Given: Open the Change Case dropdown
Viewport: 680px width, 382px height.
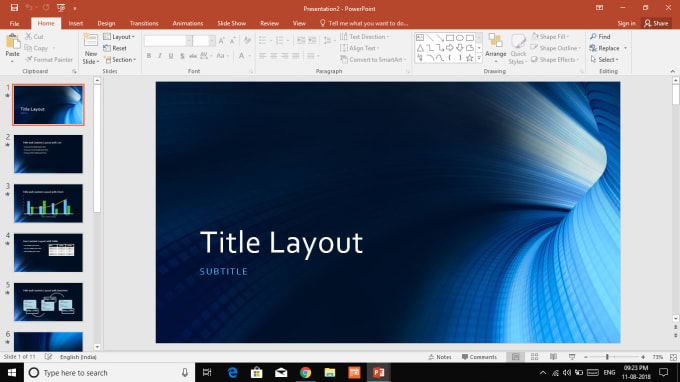Looking at the screenshot, I should pyautogui.click(x=222, y=56).
